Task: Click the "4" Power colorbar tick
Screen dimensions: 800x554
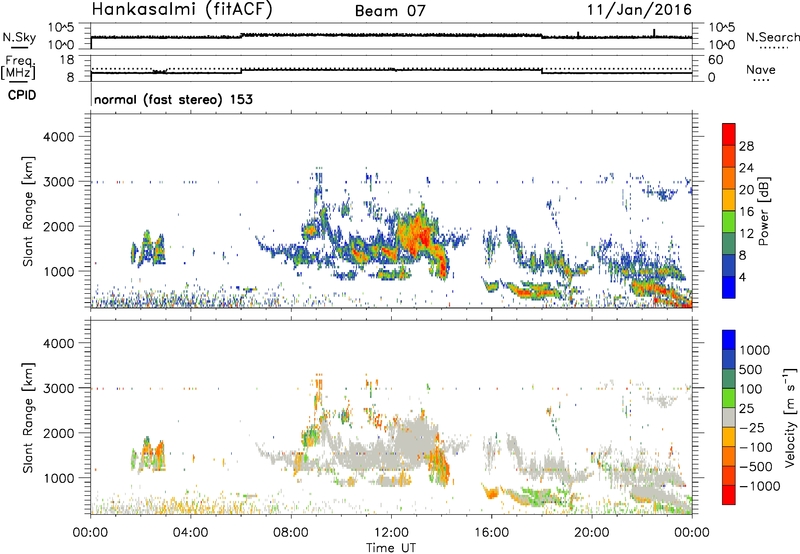Action: [x=743, y=278]
